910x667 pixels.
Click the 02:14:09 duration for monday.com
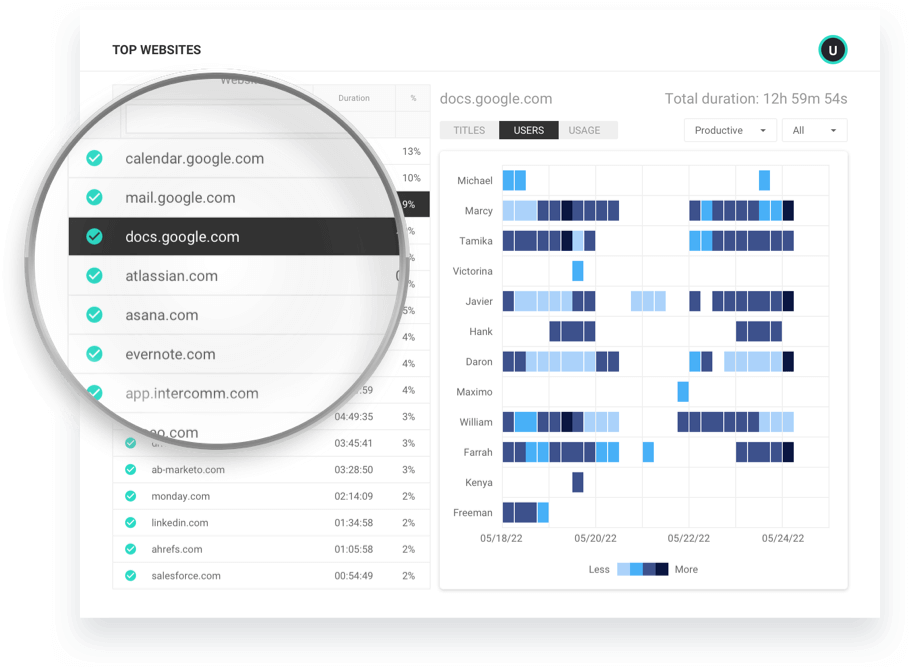(353, 496)
